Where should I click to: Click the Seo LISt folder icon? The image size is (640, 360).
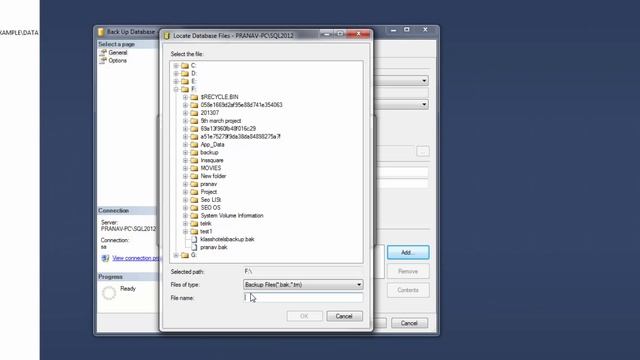[194, 200]
